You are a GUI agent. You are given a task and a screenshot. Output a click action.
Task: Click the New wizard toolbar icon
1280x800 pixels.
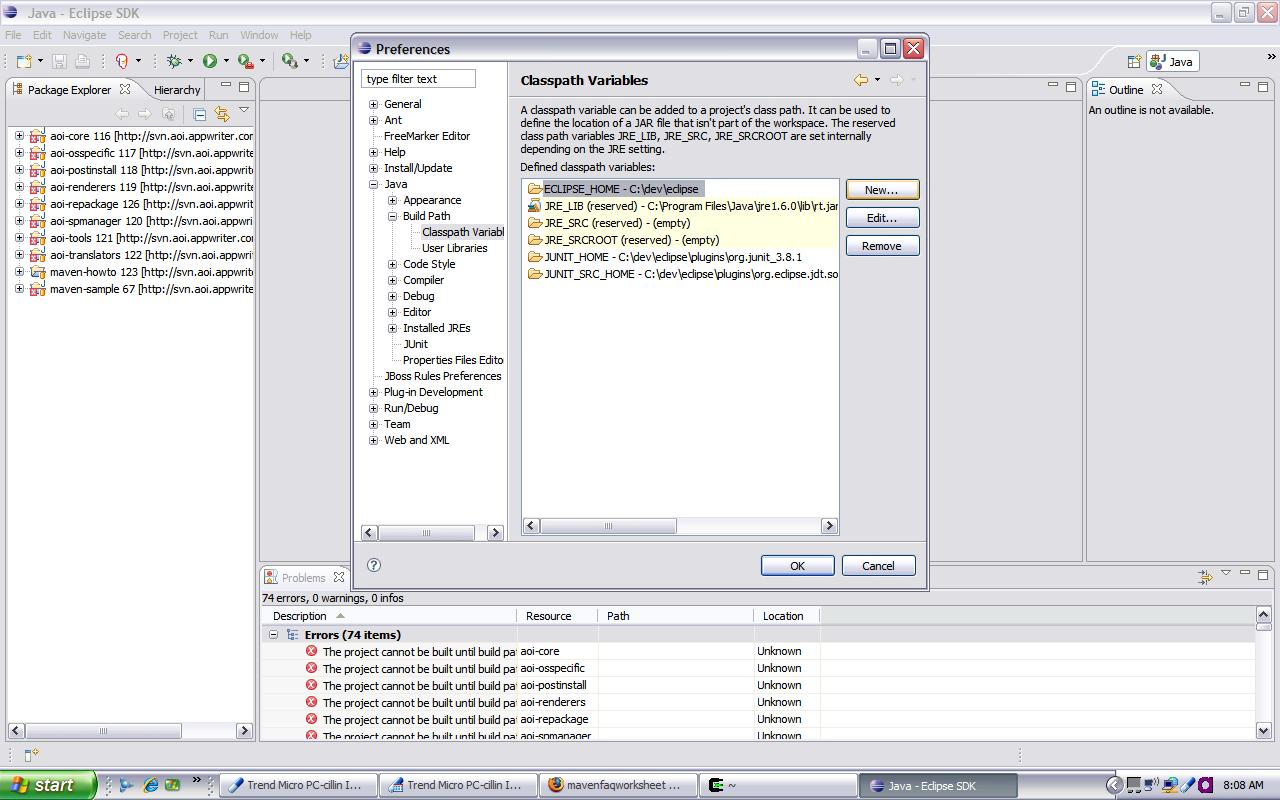tap(24, 61)
